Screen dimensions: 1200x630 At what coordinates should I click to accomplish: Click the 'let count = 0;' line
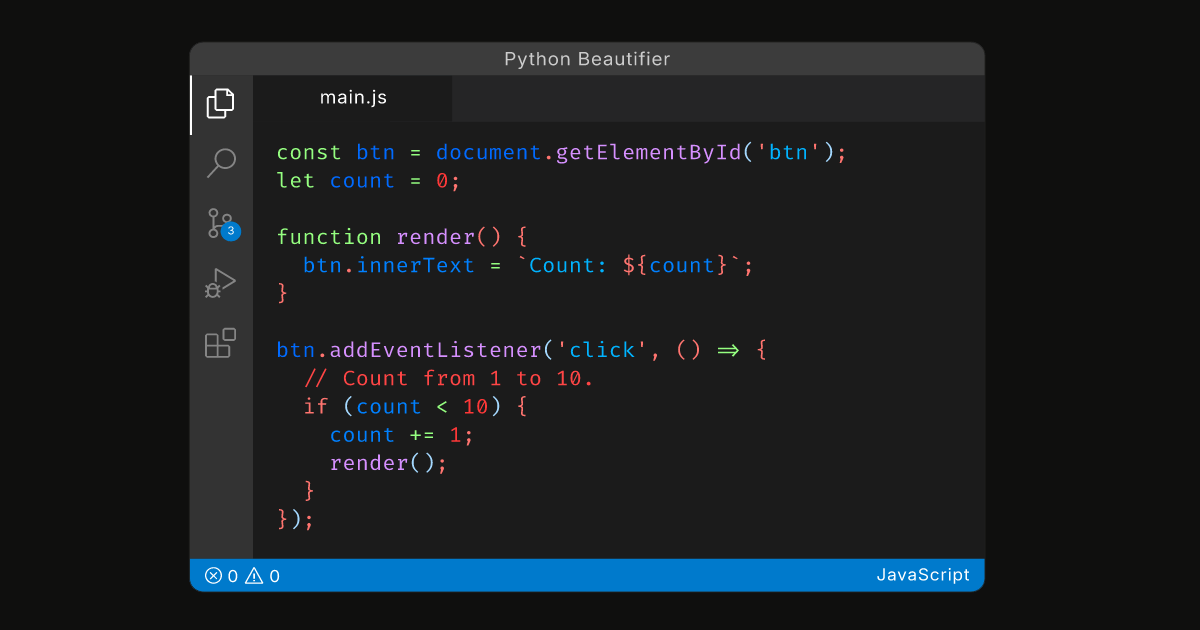point(368,181)
